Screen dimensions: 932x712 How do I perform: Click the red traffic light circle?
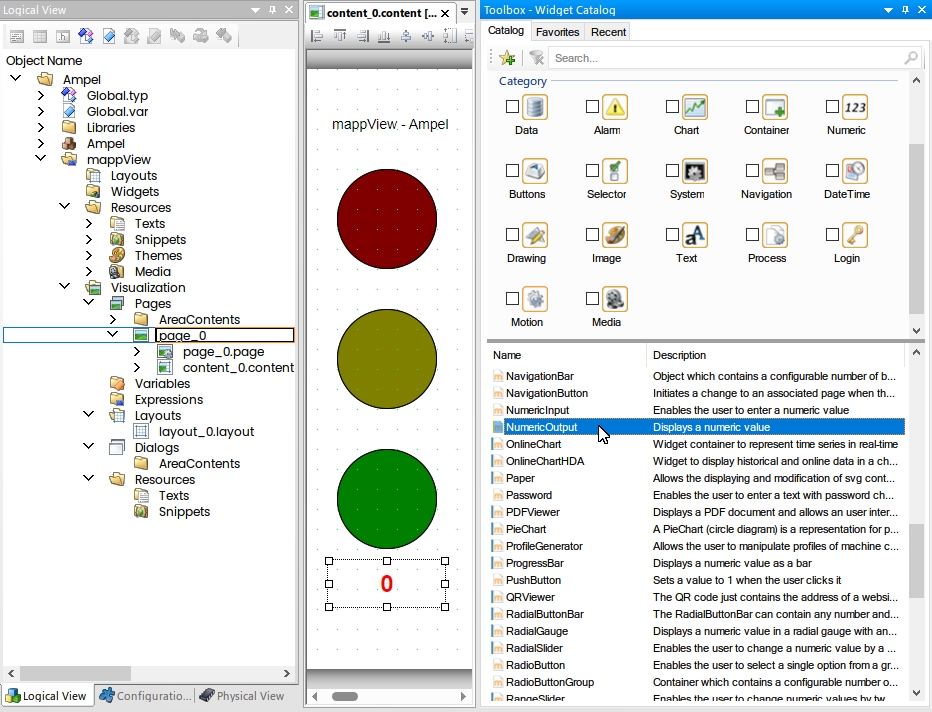tap(387, 219)
